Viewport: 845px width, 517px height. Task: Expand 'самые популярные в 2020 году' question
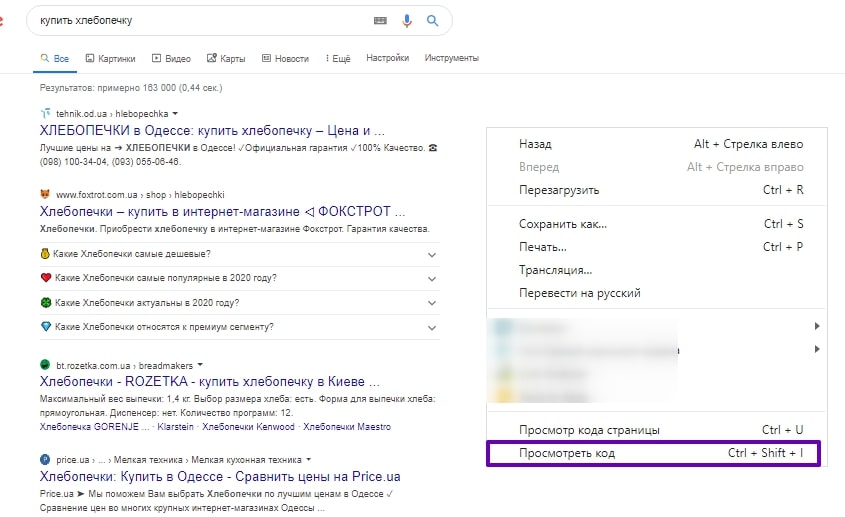[240, 278]
